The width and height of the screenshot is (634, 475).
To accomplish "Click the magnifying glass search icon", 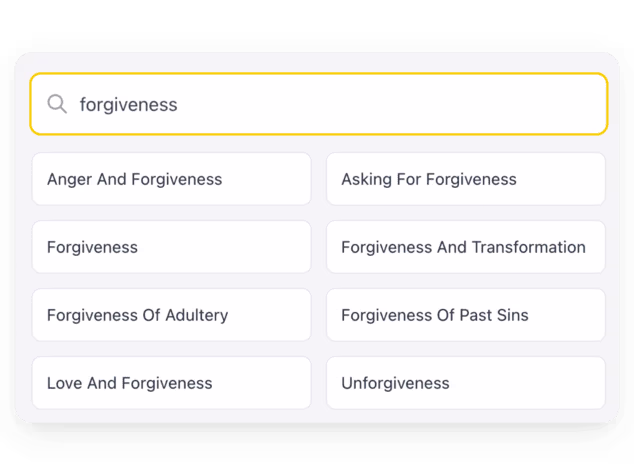I will (x=57, y=104).
